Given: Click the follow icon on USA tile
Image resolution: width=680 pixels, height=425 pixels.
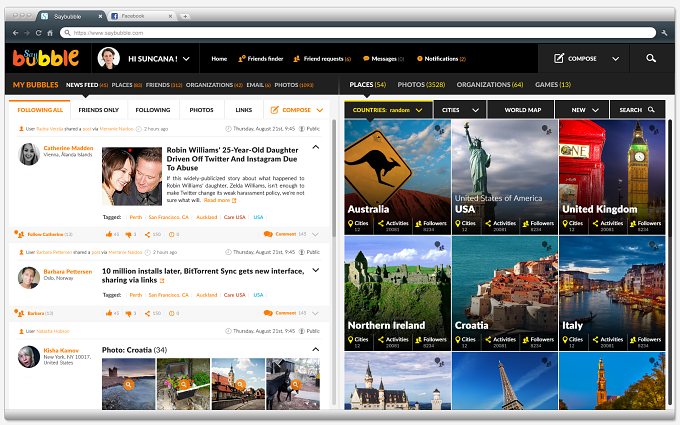Looking at the screenshot, I should pyautogui.click(x=546, y=130).
